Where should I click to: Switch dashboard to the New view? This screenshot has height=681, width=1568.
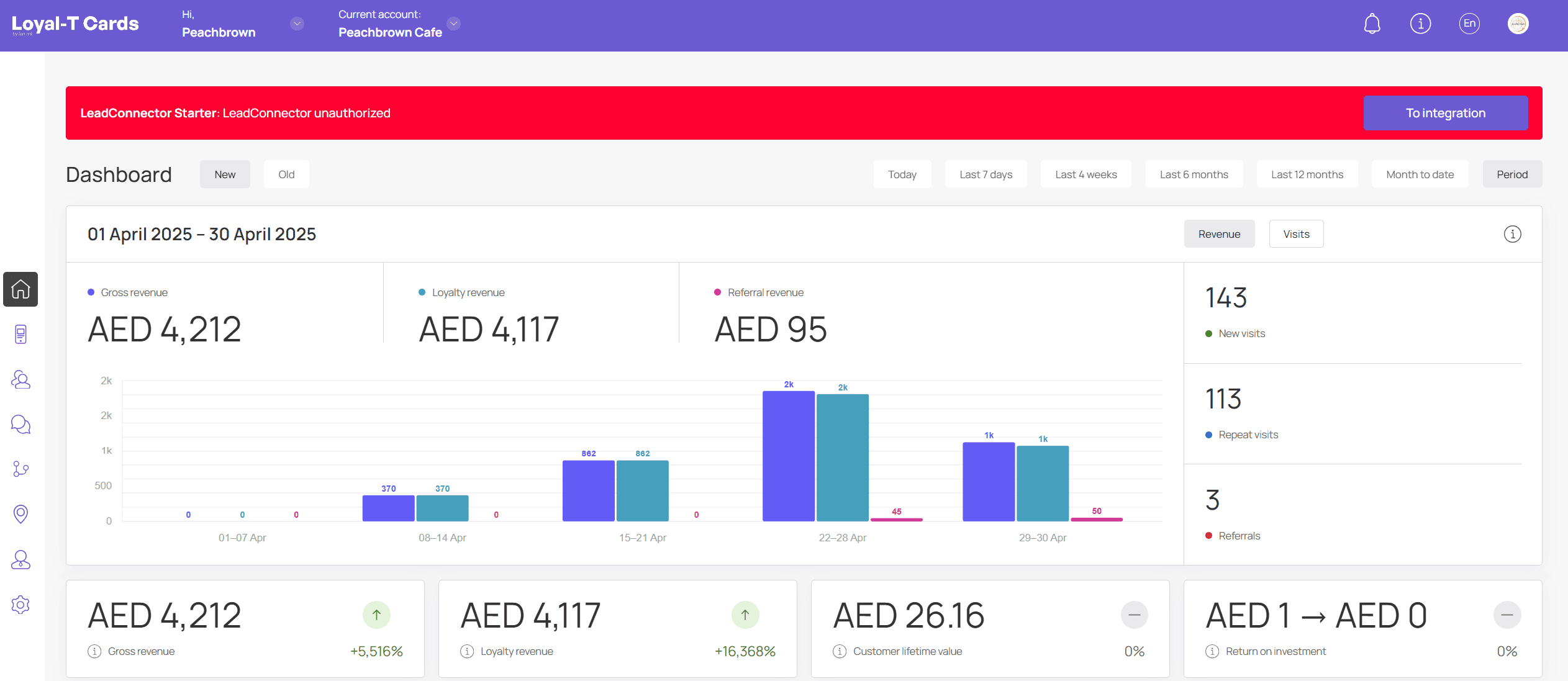(225, 174)
